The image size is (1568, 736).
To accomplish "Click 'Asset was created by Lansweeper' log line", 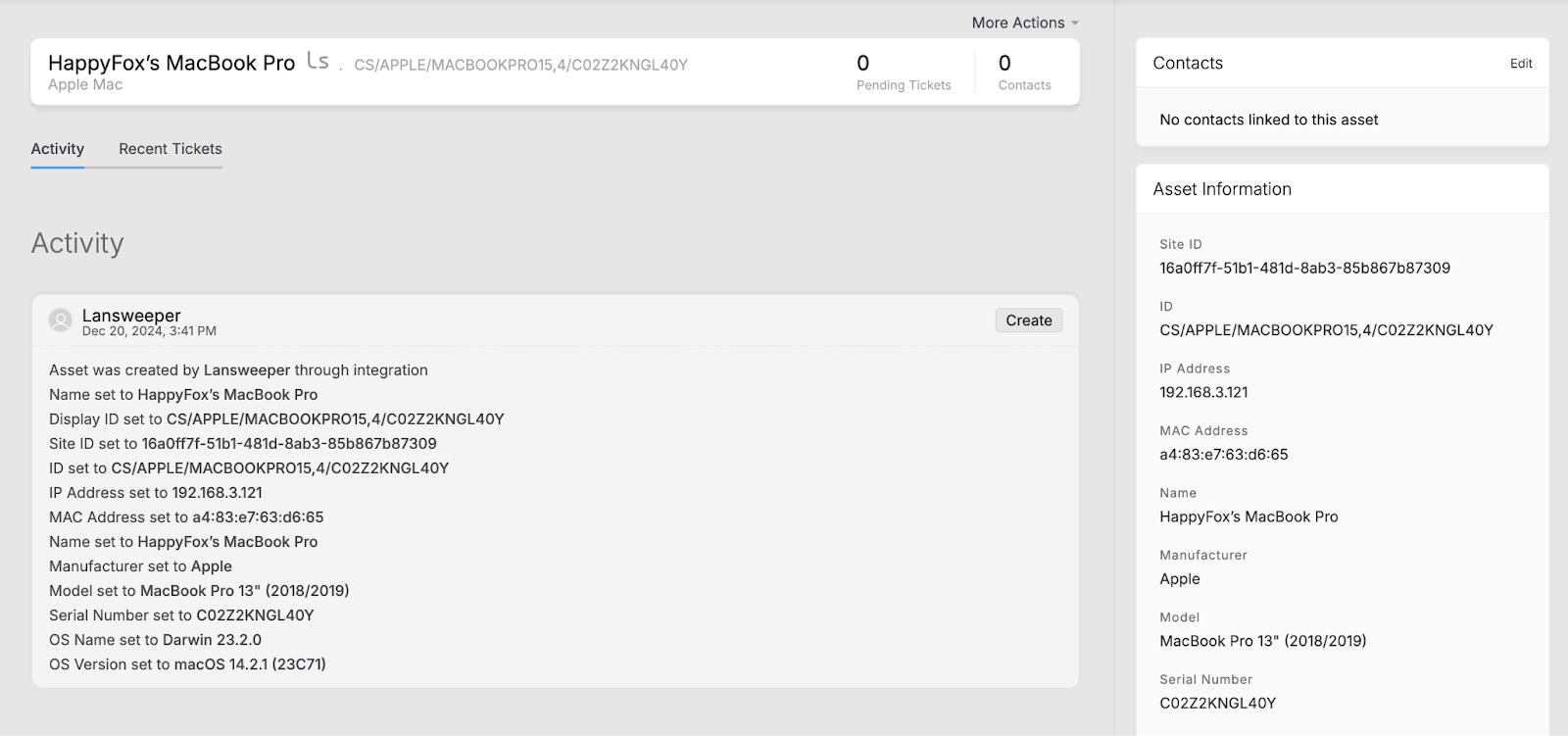I will tap(238, 370).
